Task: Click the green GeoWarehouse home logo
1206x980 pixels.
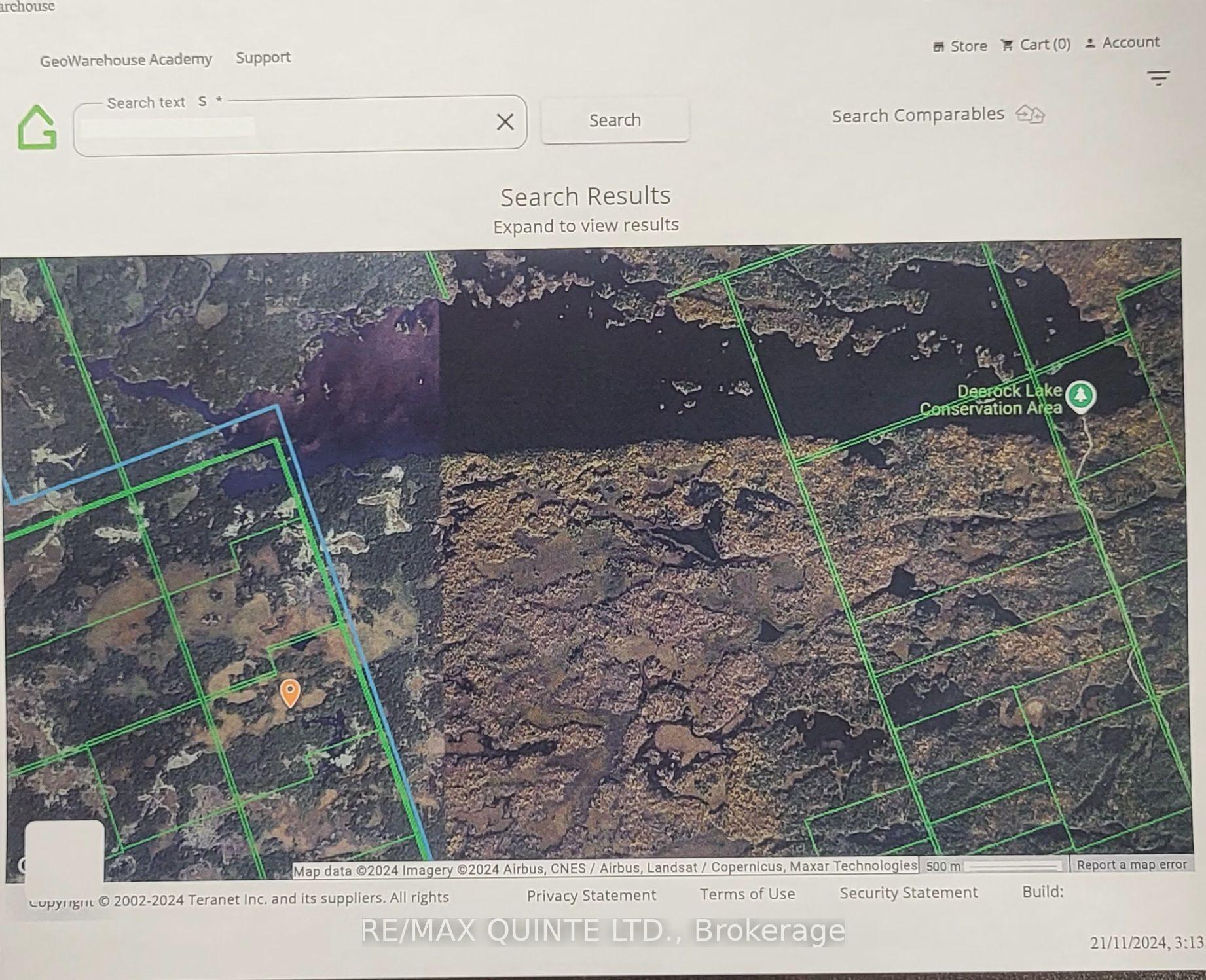Action: coord(37,127)
